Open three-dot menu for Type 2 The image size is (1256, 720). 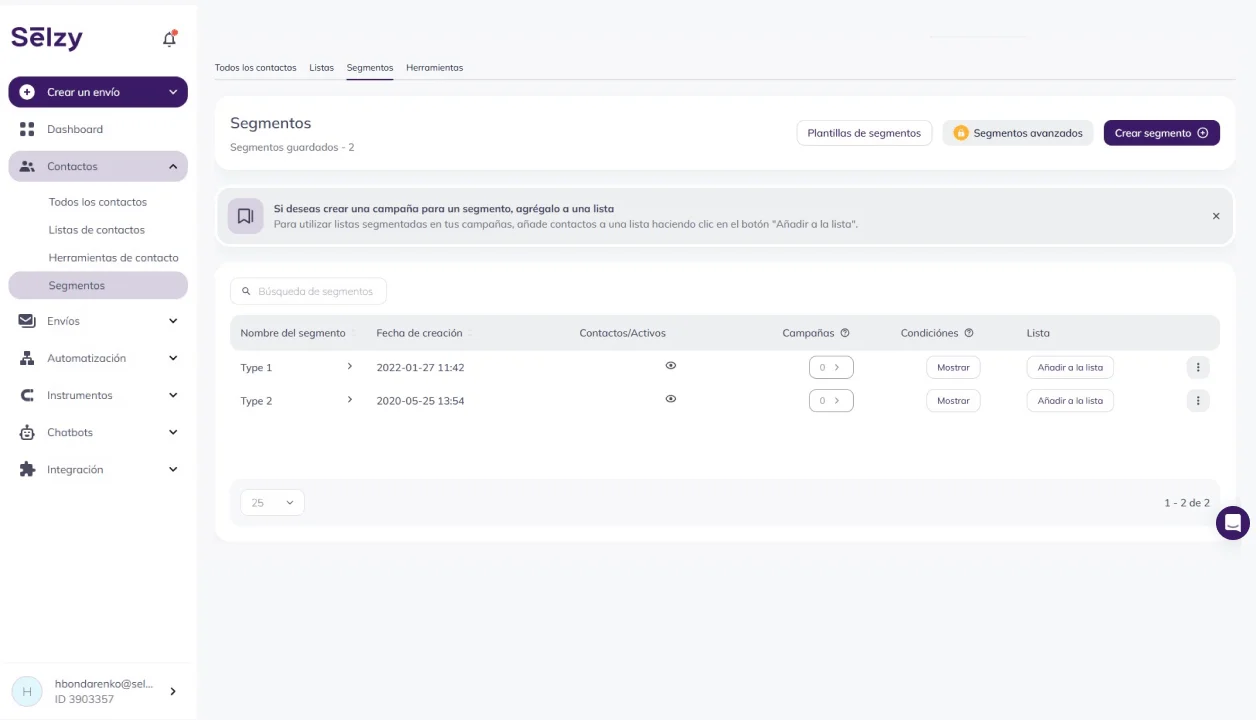pyautogui.click(x=1198, y=401)
